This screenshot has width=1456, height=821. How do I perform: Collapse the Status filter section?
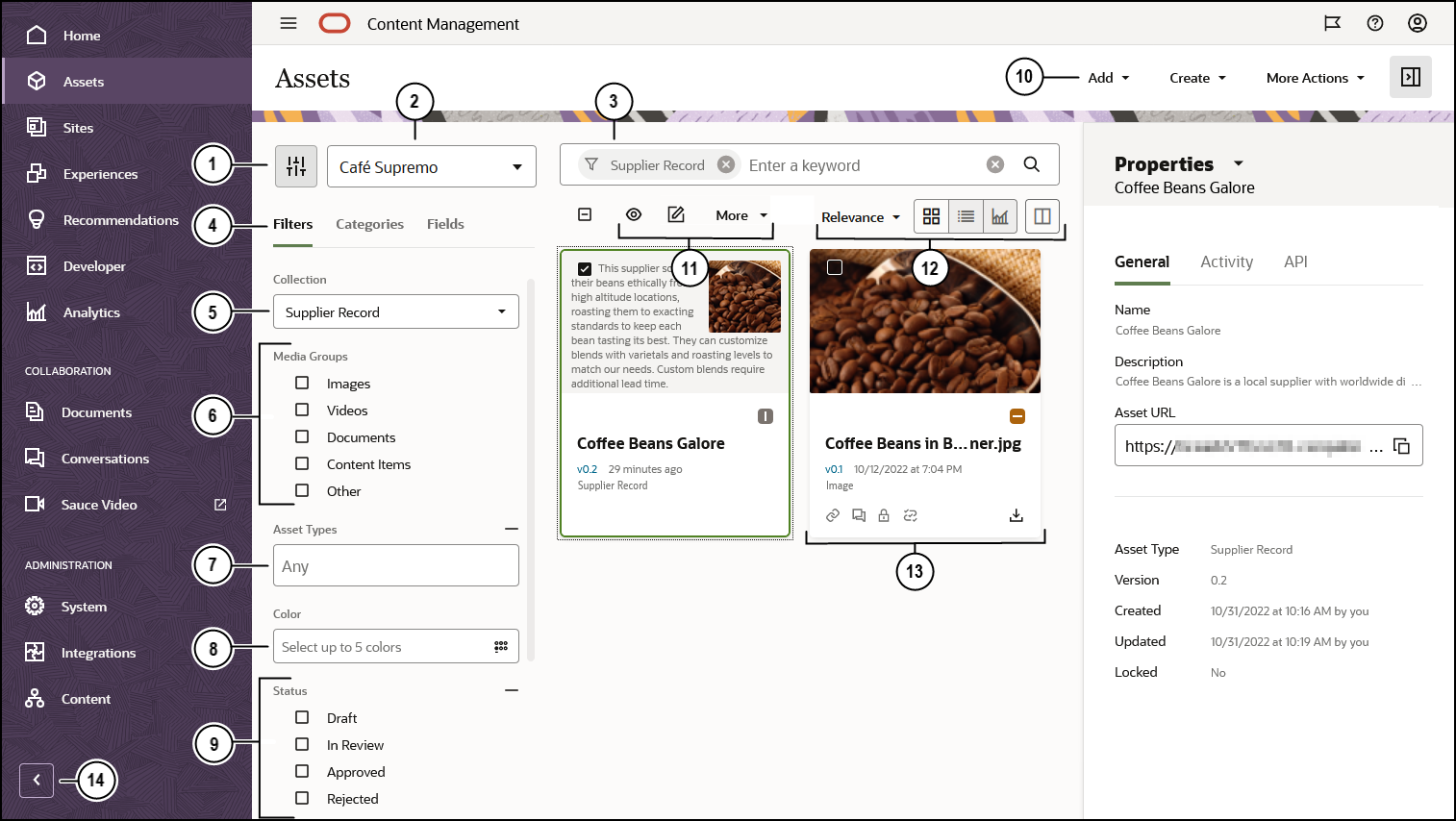click(512, 690)
